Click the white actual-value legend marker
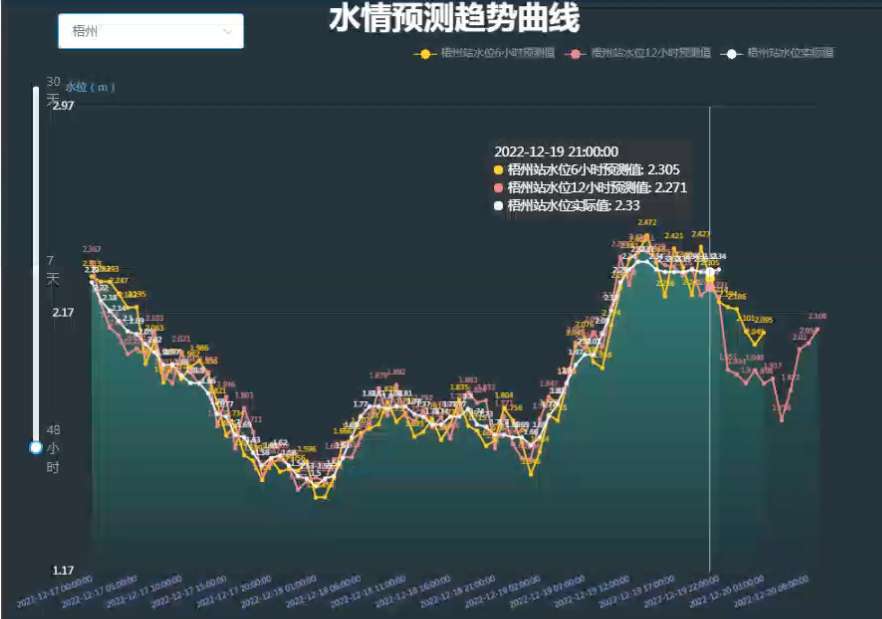 pyautogui.click(x=732, y=53)
